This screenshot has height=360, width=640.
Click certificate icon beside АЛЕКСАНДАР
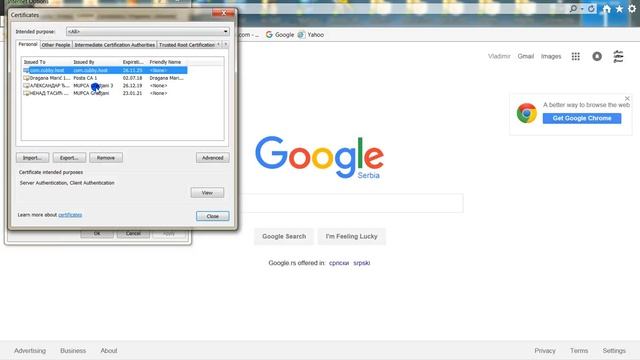pyautogui.click(x=26, y=86)
